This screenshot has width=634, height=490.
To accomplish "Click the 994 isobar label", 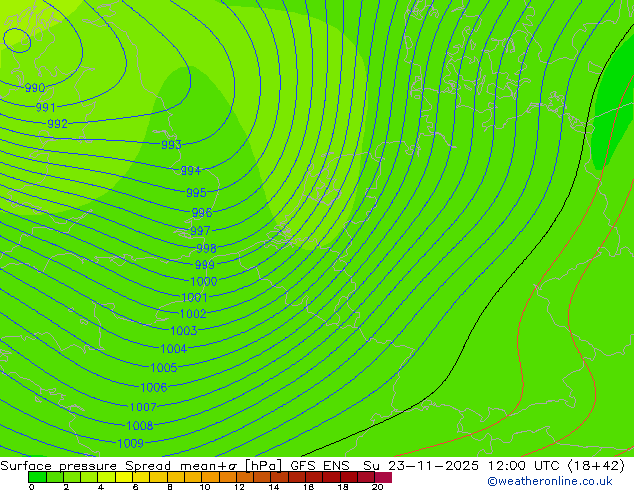I will (x=190, y=171).
